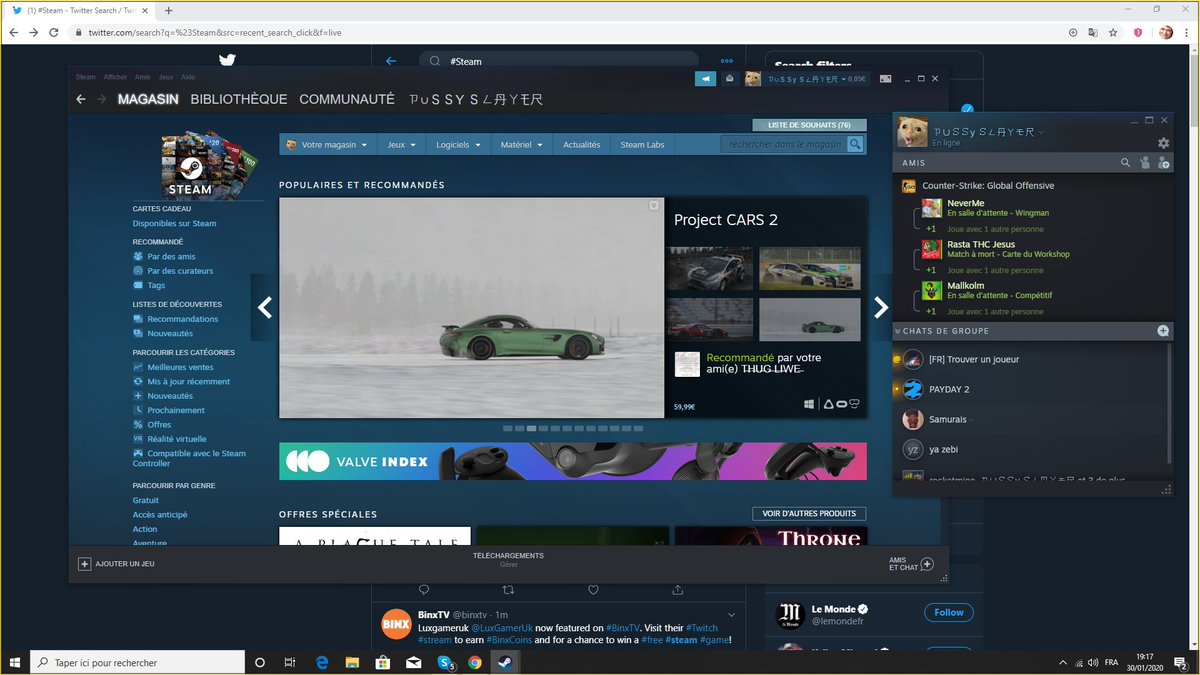Click the Counter-Strike game icon in friends list
Screen dimensions: 1200x675
click(x=909, y=186)
